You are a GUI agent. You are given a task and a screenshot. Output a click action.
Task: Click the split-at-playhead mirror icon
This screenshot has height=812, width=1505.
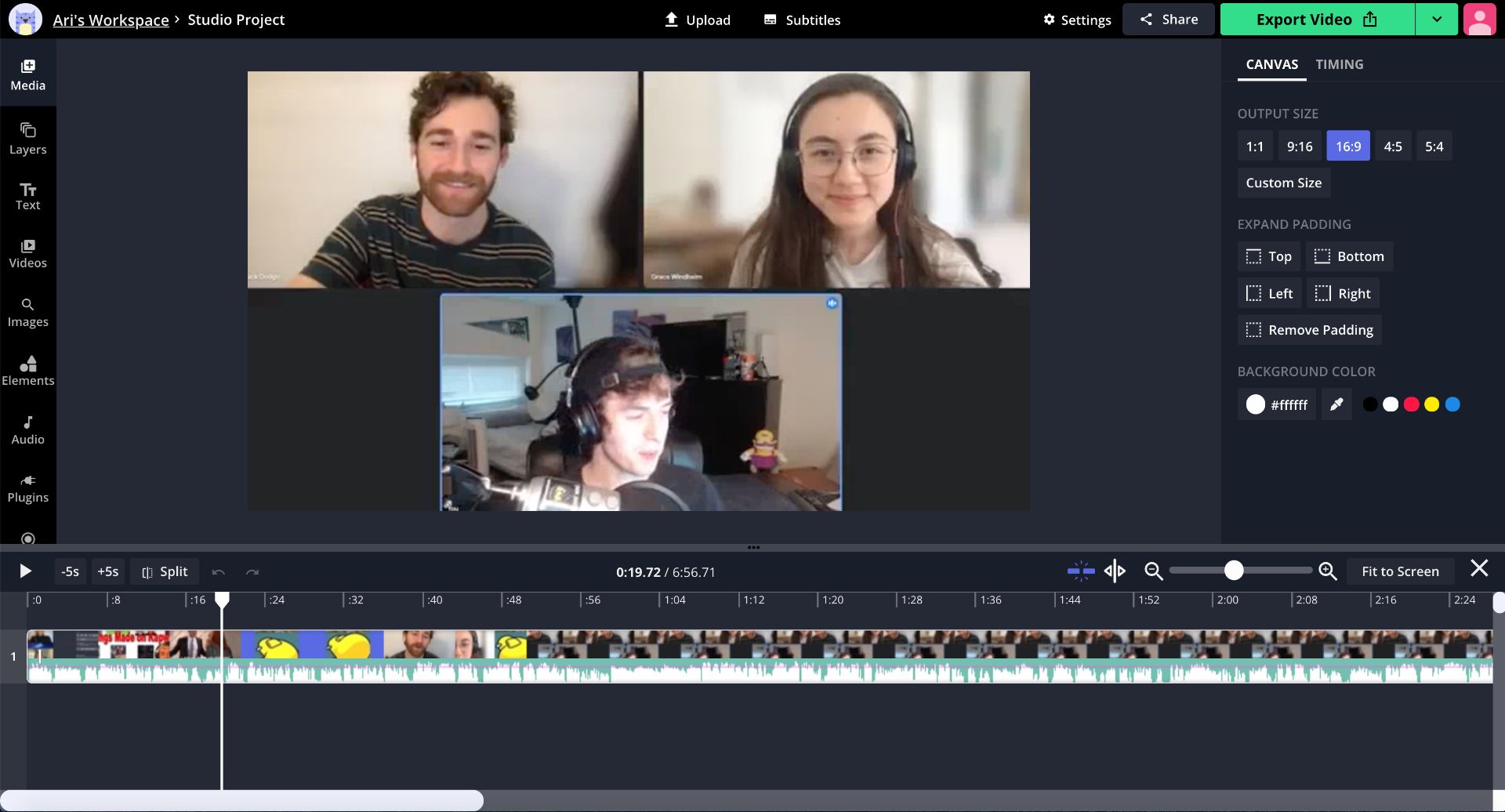click(x=1115, y=571)
